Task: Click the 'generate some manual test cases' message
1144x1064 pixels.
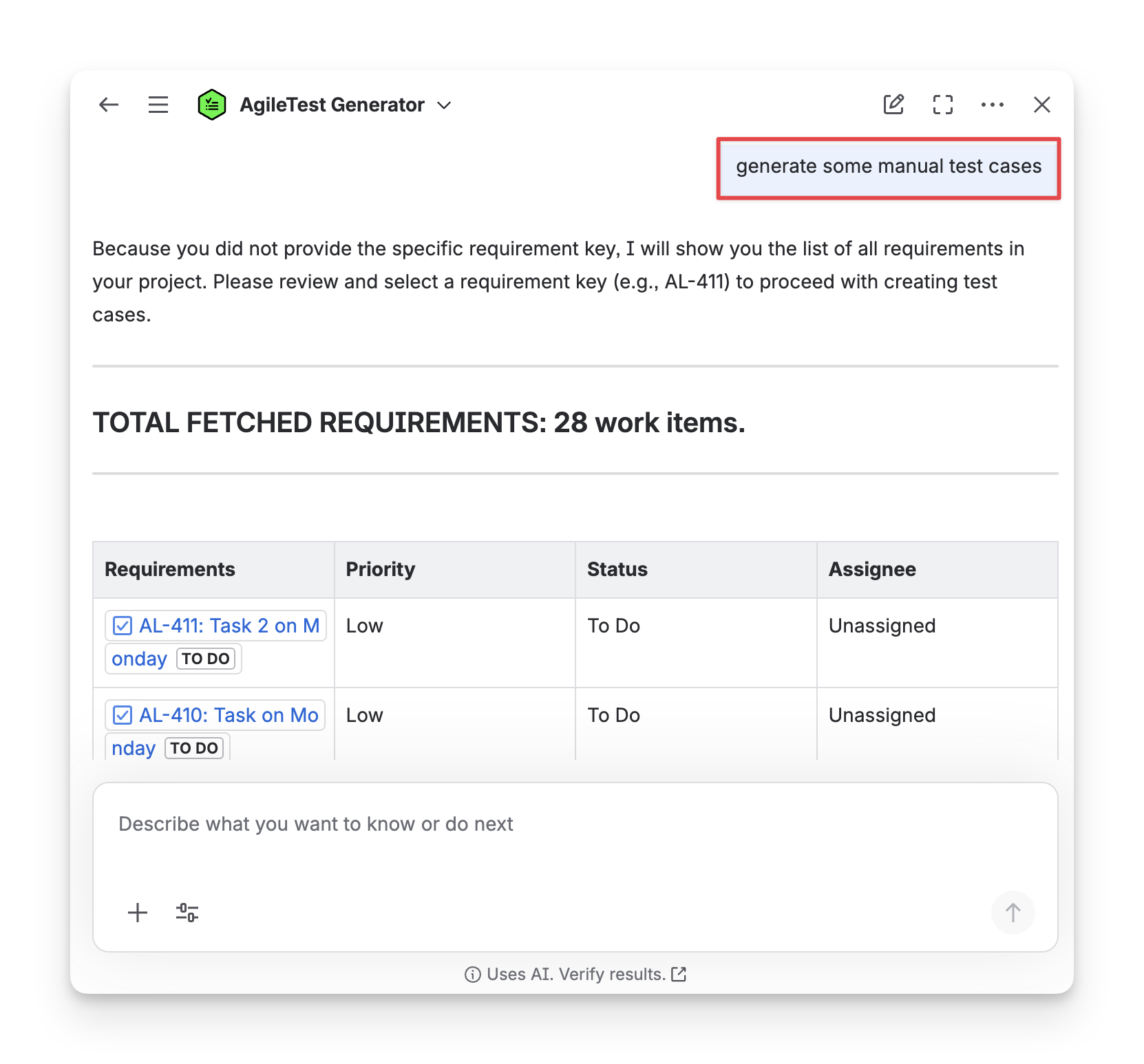Action: pos(888,167)
